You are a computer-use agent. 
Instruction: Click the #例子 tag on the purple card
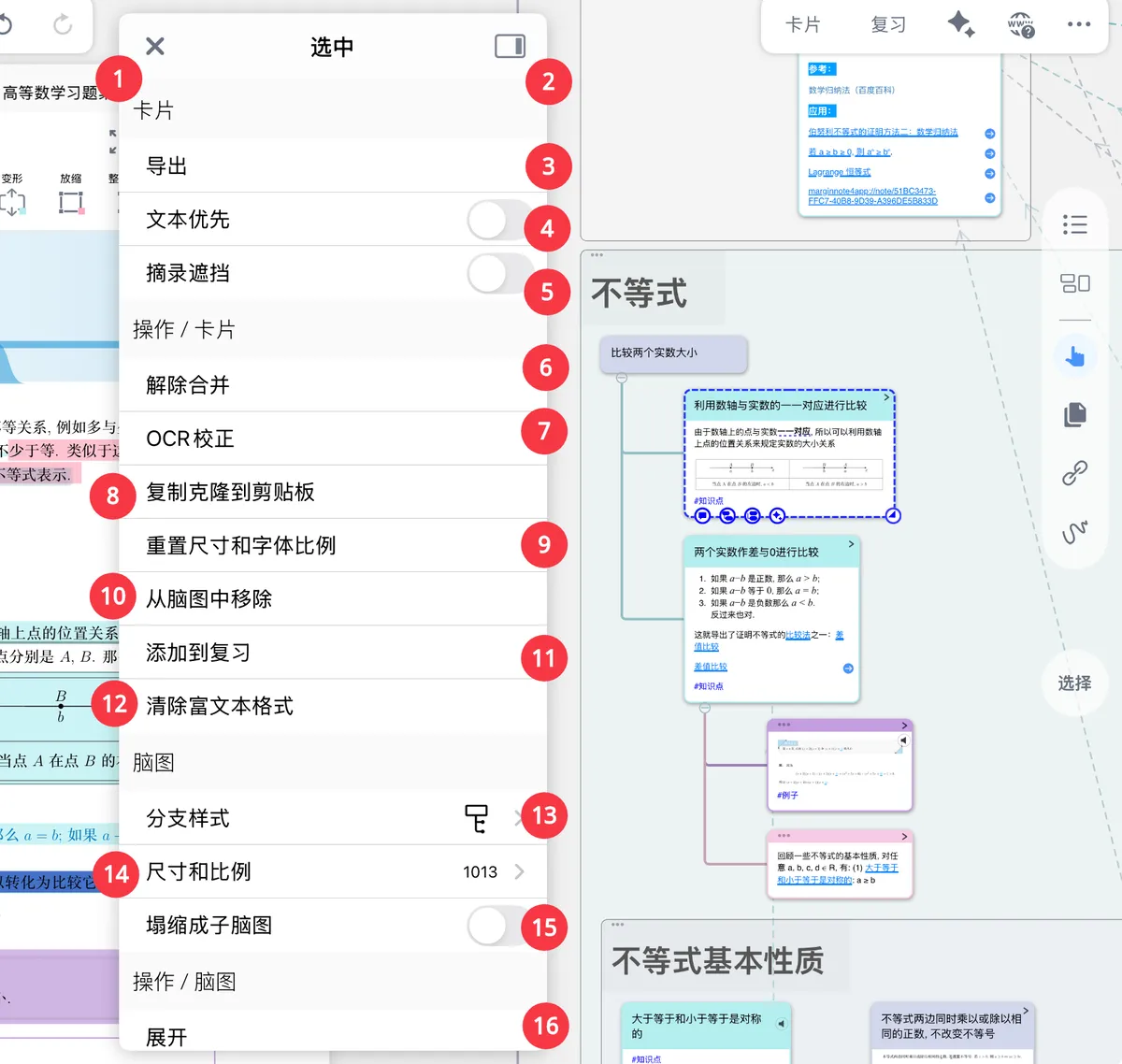tap(787, 795)
